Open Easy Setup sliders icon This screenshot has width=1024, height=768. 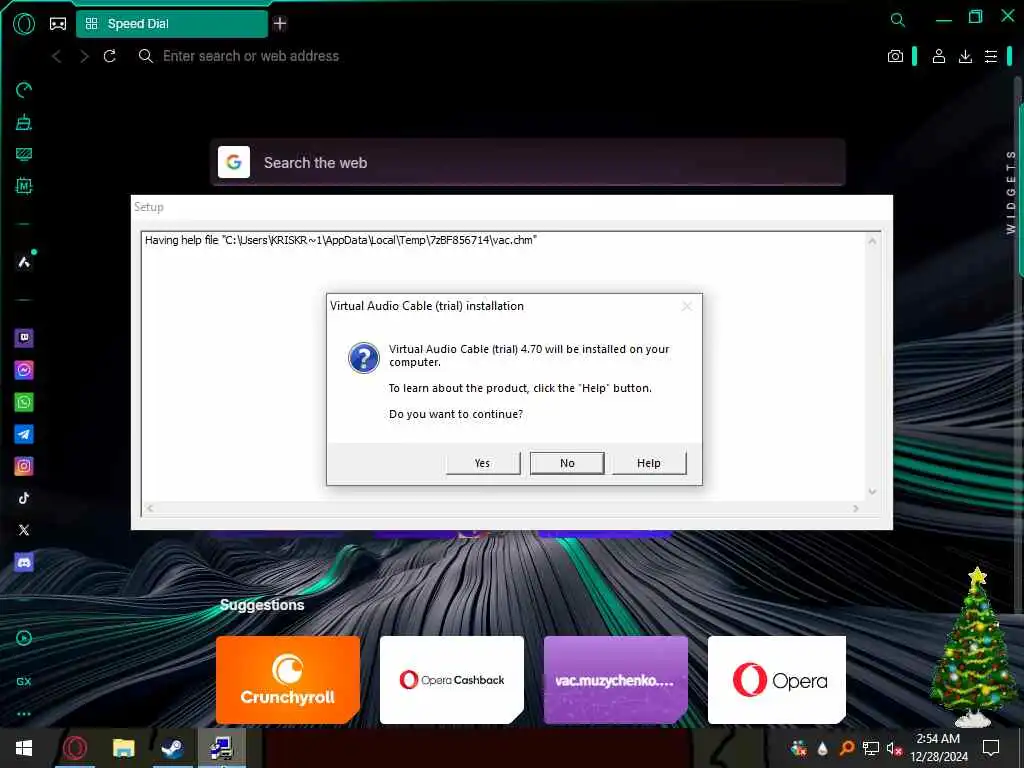pos(991,57)
